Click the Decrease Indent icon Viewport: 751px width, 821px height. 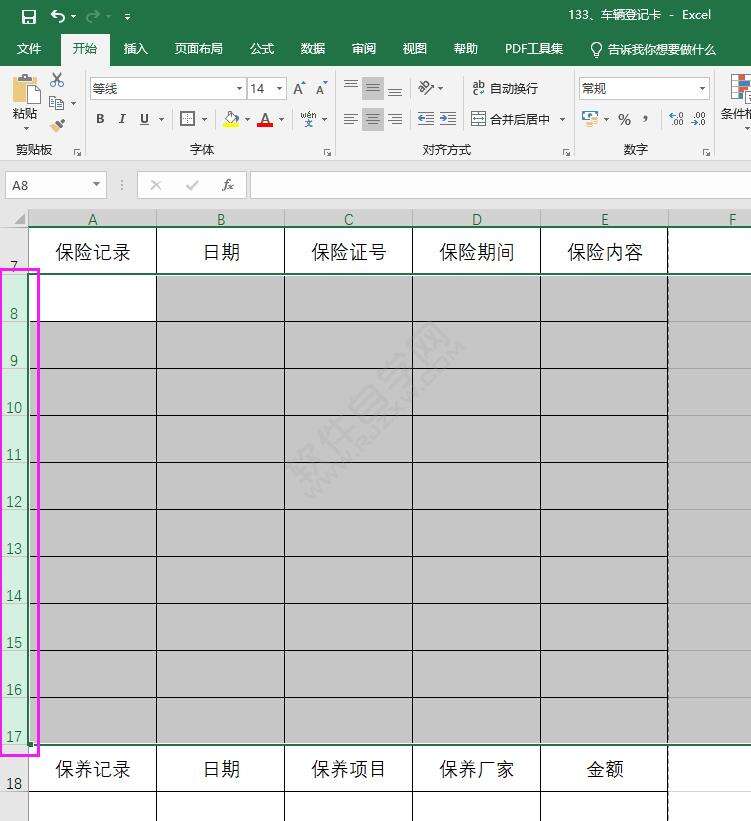coord(426,119)
